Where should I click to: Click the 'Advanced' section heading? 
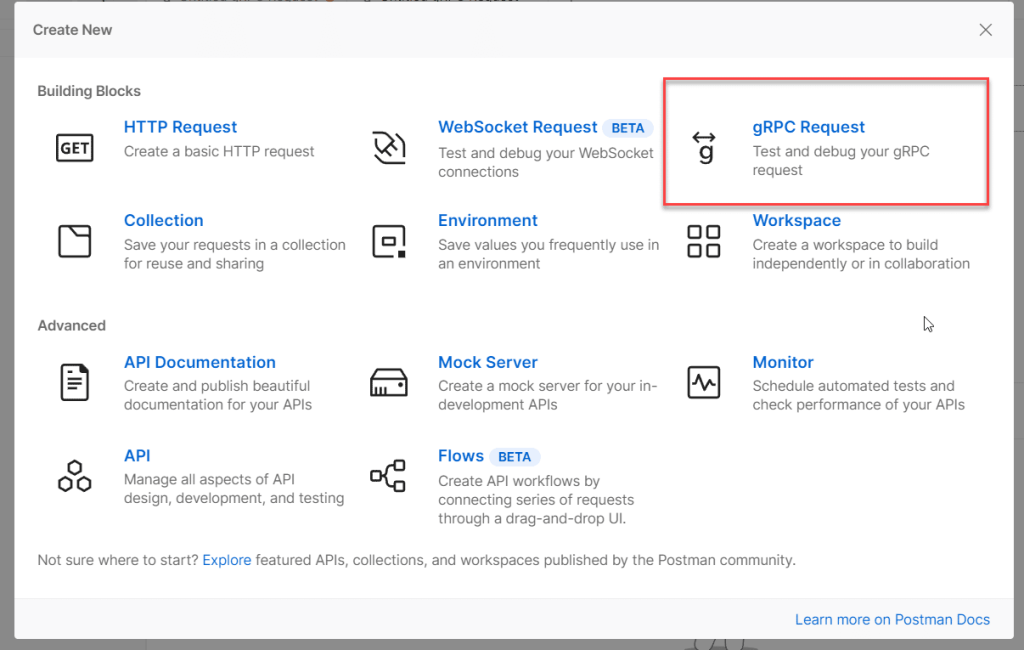71,325
